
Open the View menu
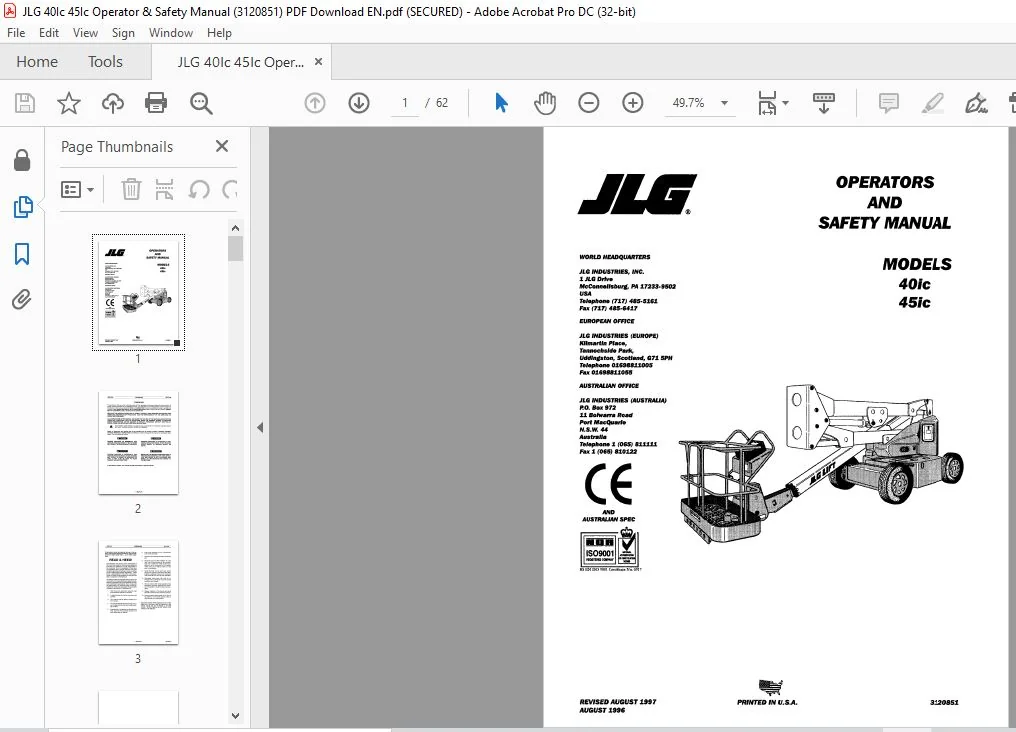point(85,33)
